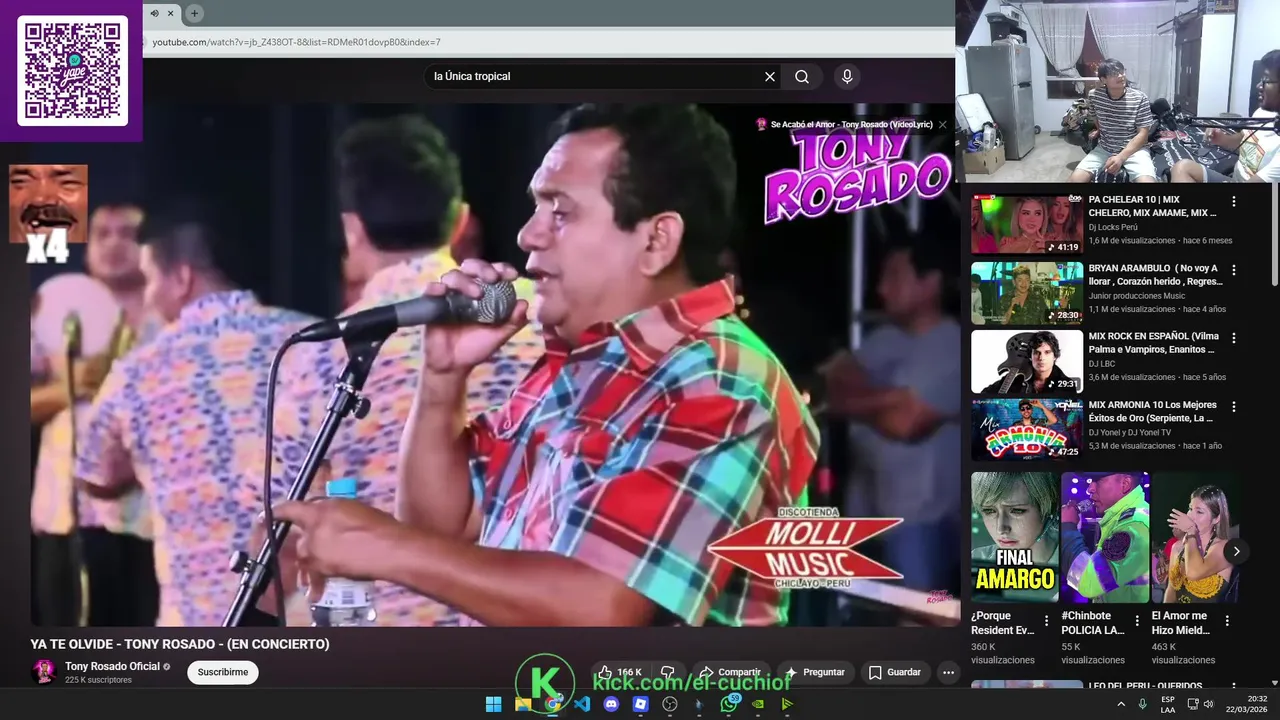Open options menu for PA CHELEAR 10 video
The height and width of the screenshot is (720, 1280).
[x=1233, y=201]
